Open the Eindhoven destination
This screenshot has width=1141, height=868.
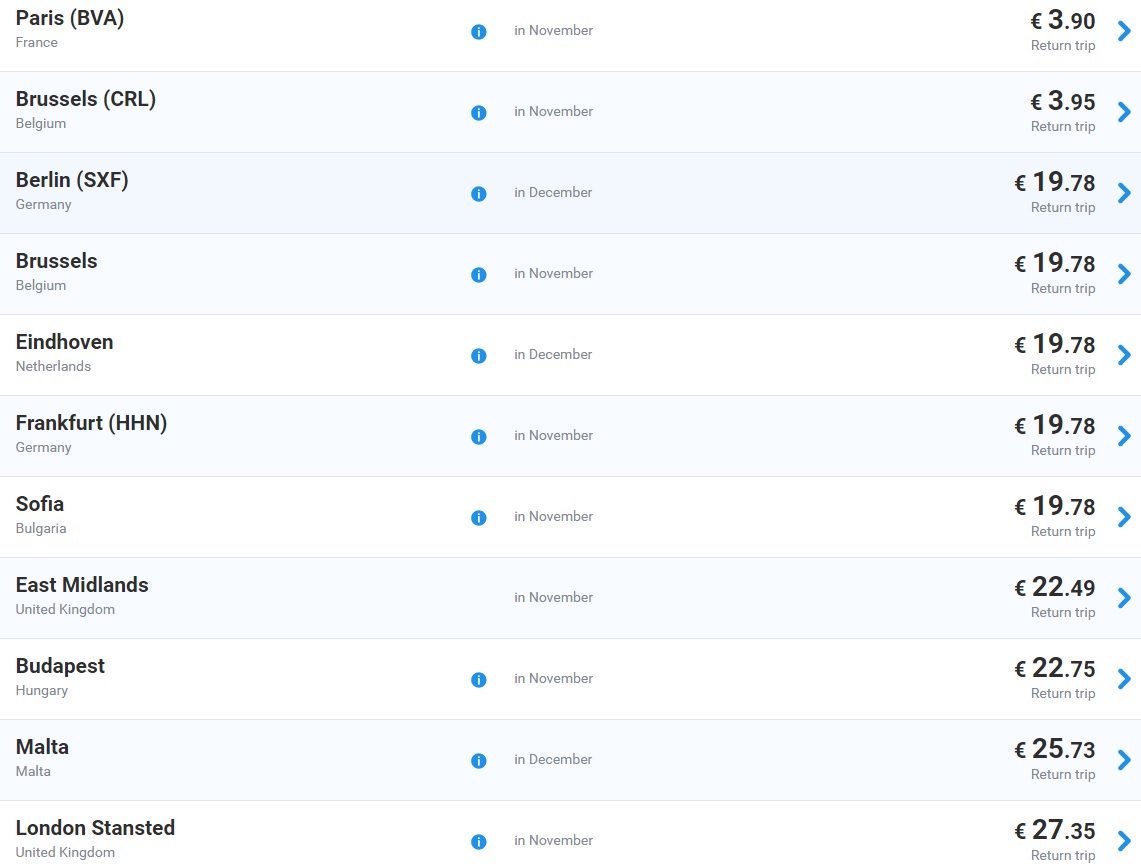pos(64,342)
